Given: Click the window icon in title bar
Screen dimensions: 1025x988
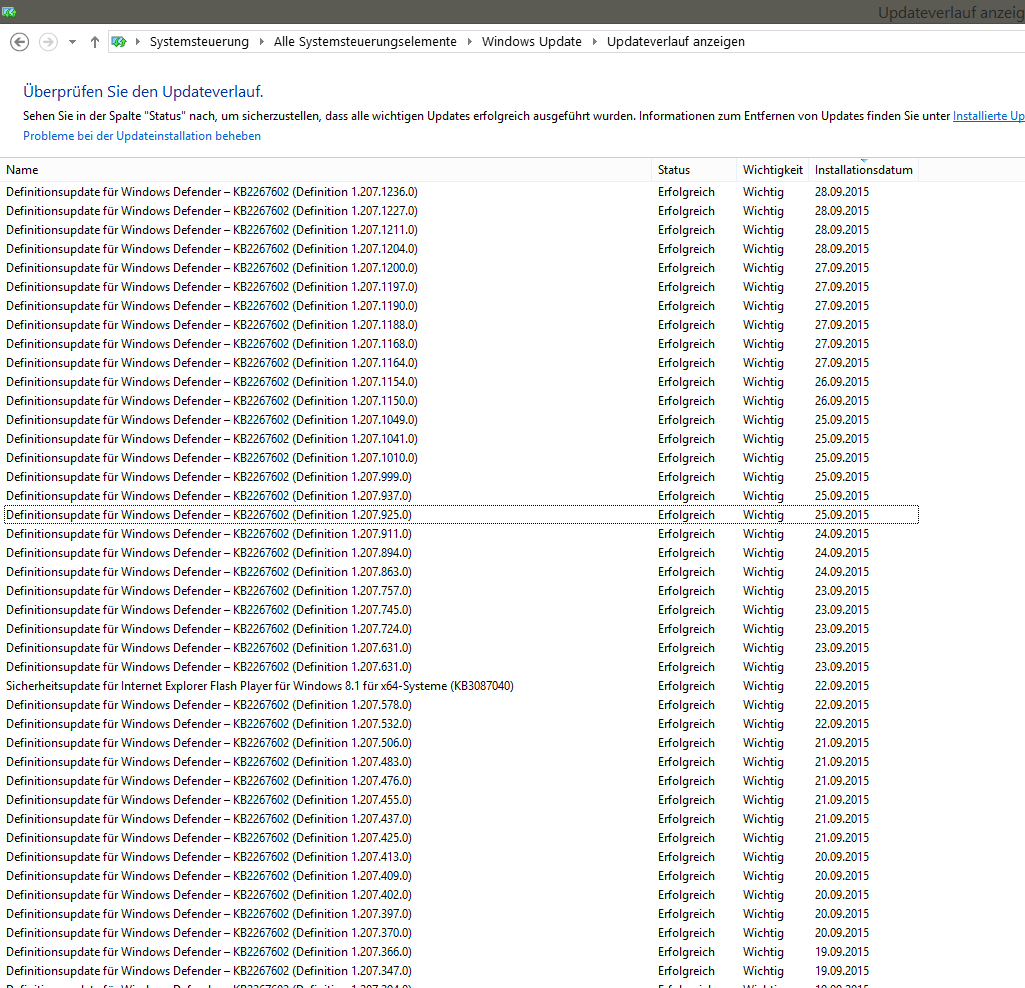Looking at the screenshot, I should (9, 12).
